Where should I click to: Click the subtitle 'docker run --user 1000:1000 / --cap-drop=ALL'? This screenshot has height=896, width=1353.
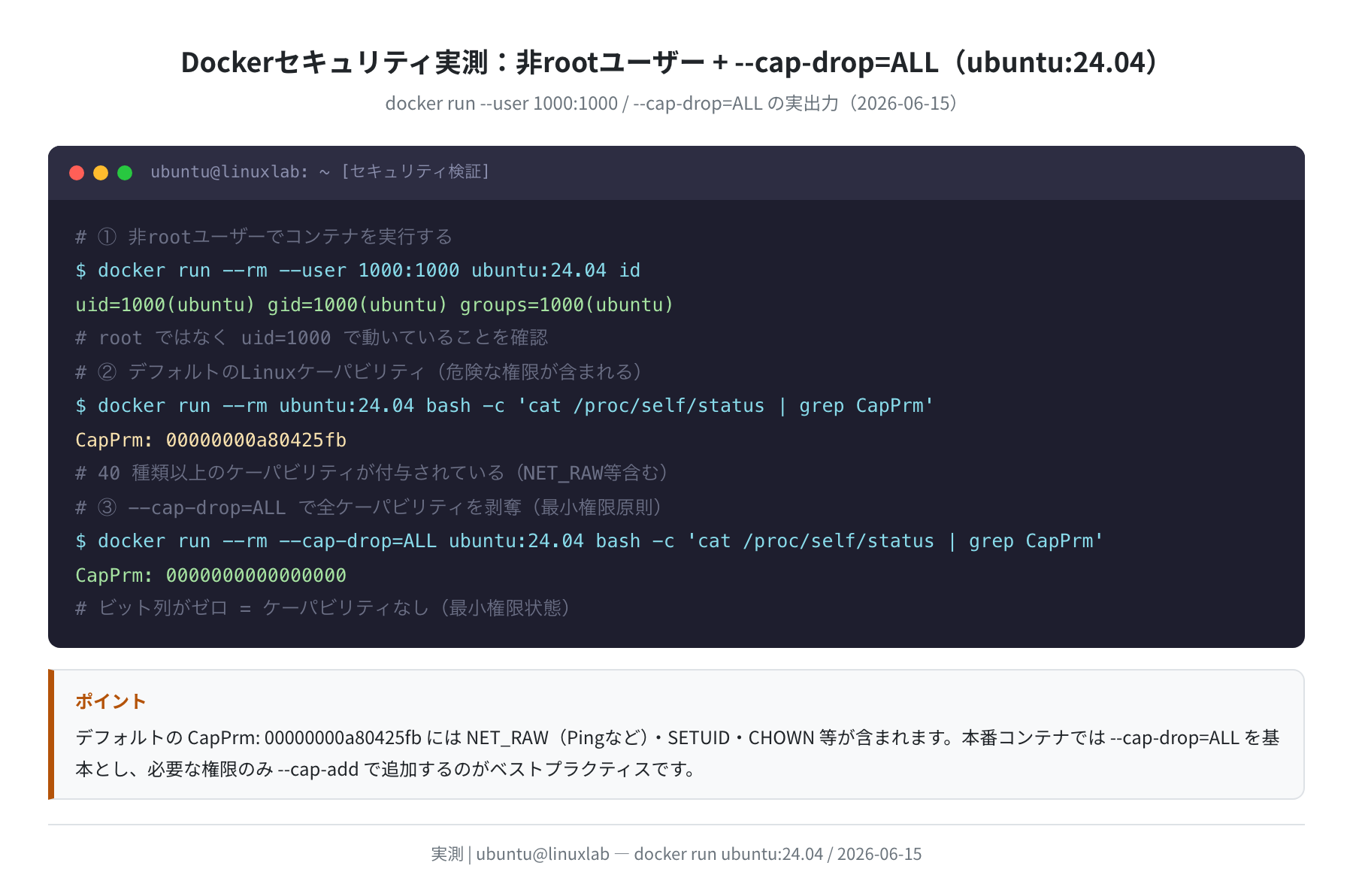pos(574,104)
